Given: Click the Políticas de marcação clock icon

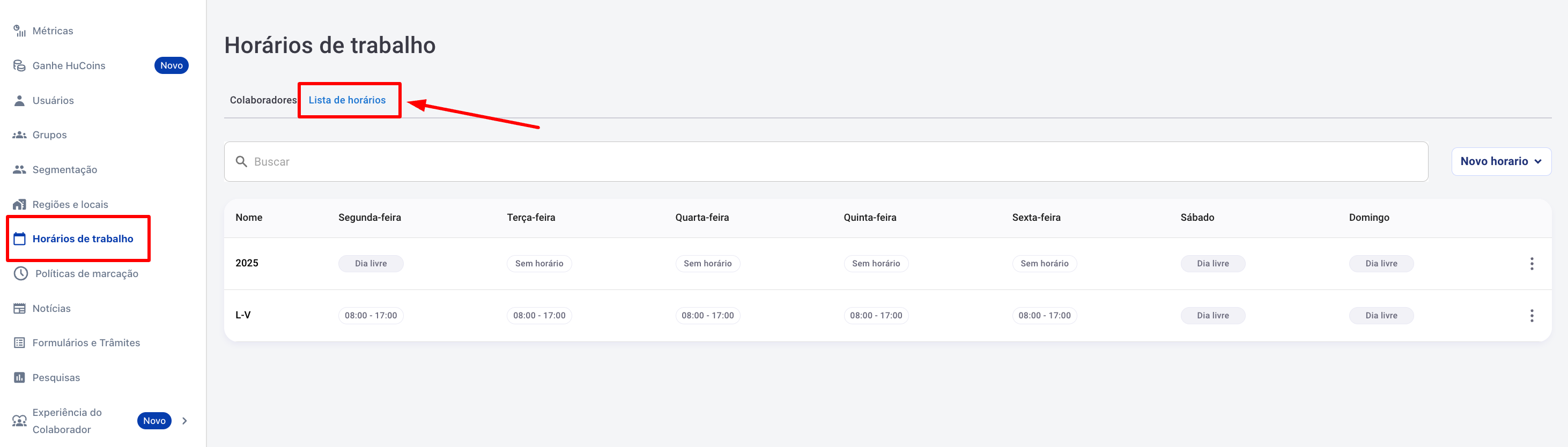Looking at the screenshot, I should click(21, 274).
